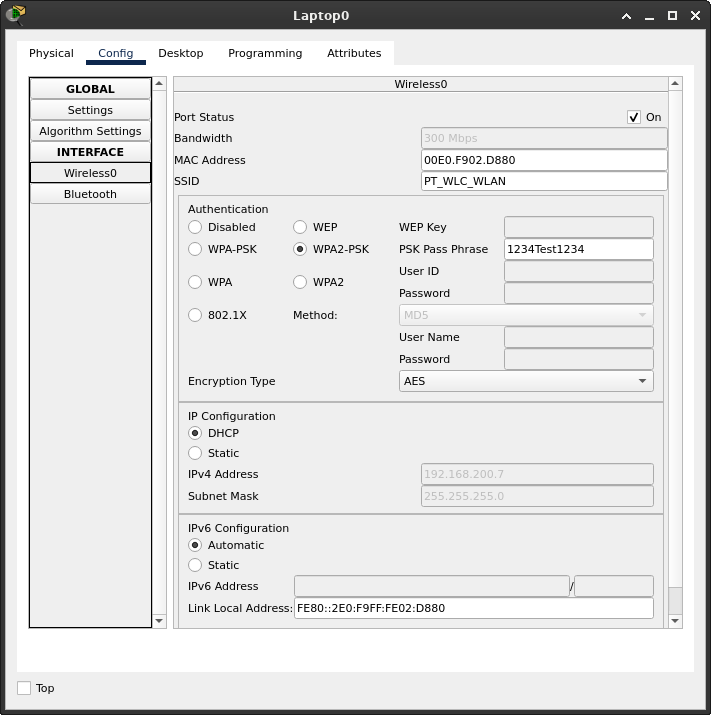Click the sidebar scroll up arrow
The image size is (711, 715).
point(159,84)
